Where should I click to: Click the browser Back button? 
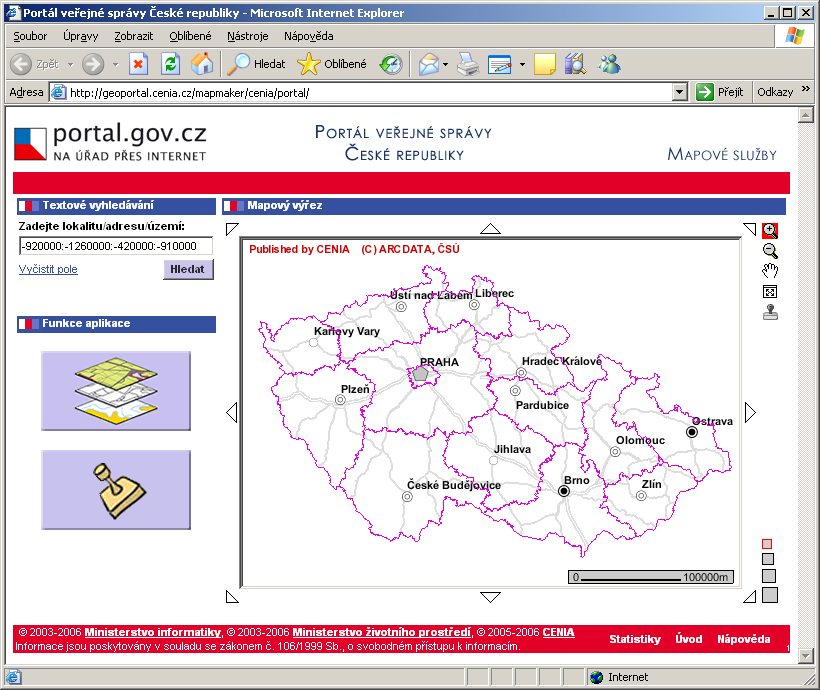pyautogui.click(x=35, y=64)
